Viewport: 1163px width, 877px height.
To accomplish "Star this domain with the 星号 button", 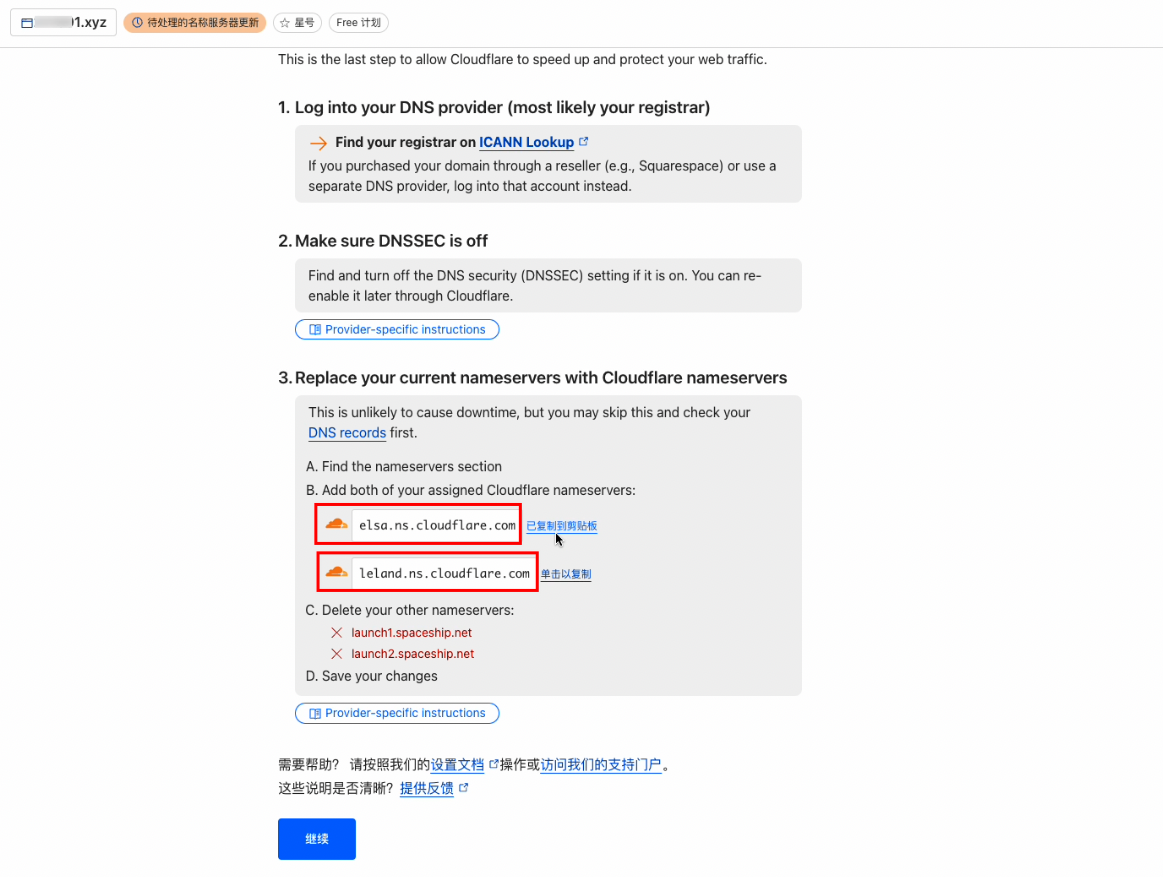I will 297,22.
